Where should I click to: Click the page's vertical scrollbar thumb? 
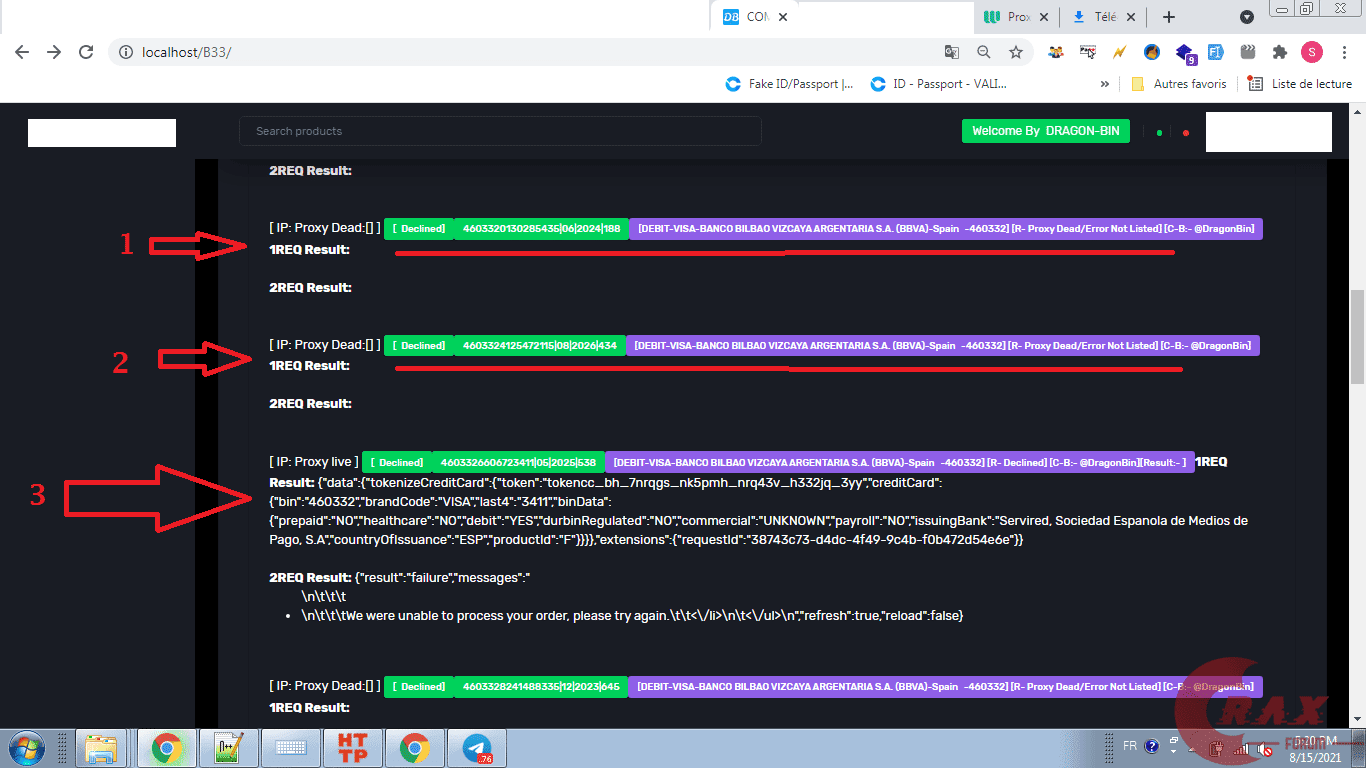(x=1357, y=336)
